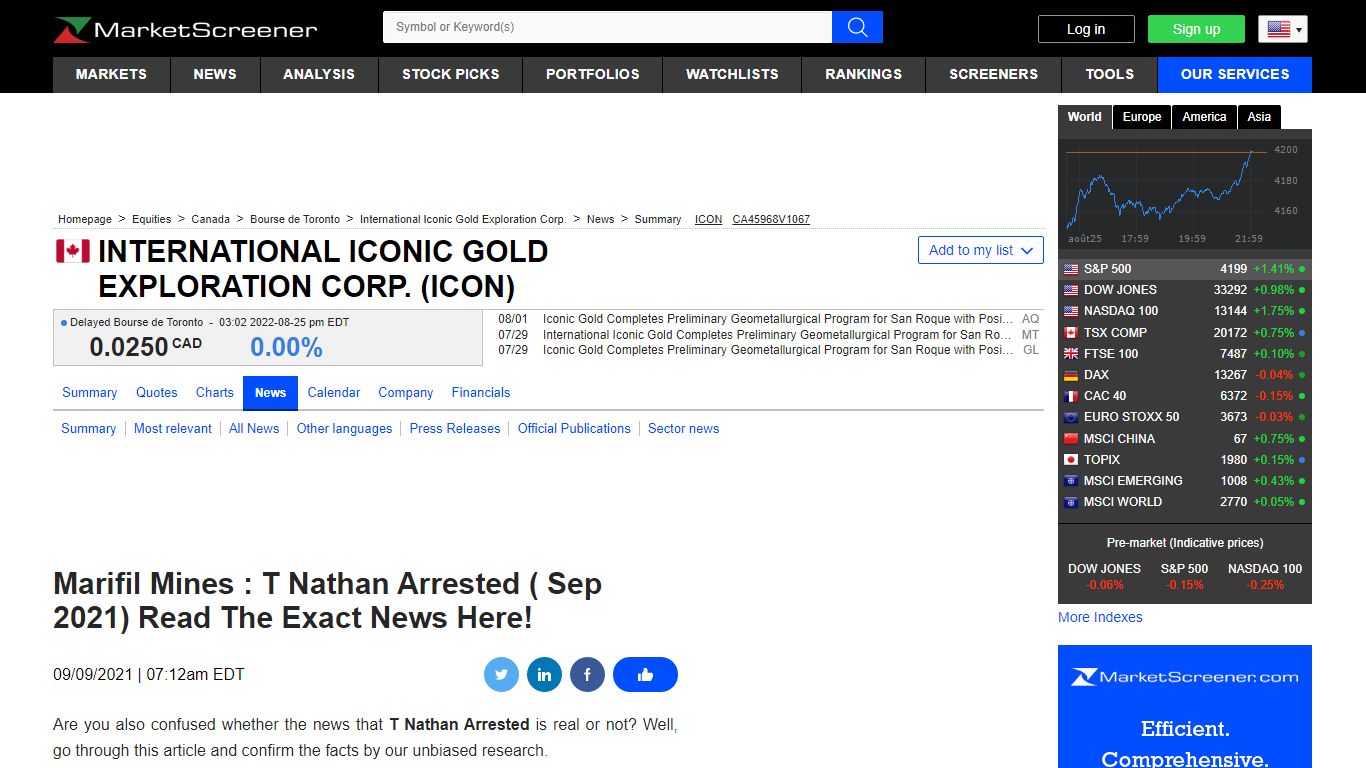Focus the Symbol or Keyword search field
This screenshot has width=1366, height=768.
(x=607, y=27)
